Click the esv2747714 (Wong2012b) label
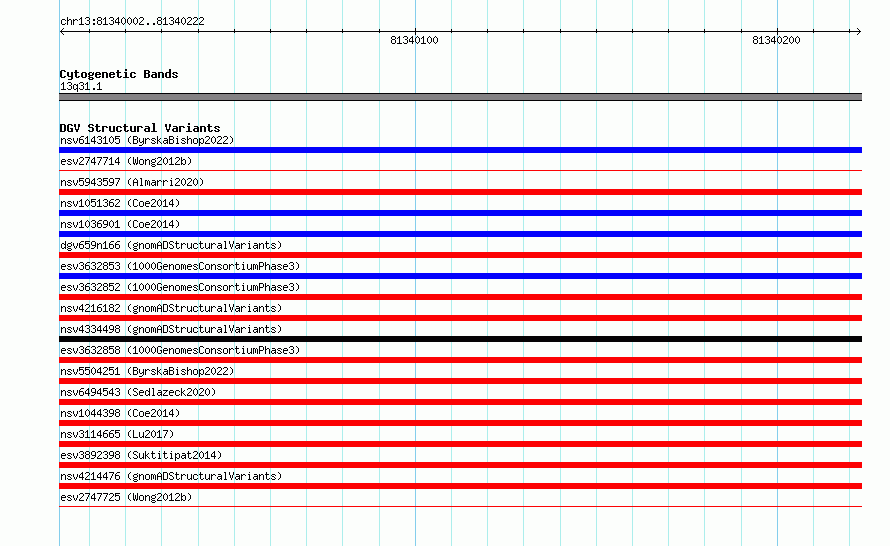 click(x=126, y=161)
